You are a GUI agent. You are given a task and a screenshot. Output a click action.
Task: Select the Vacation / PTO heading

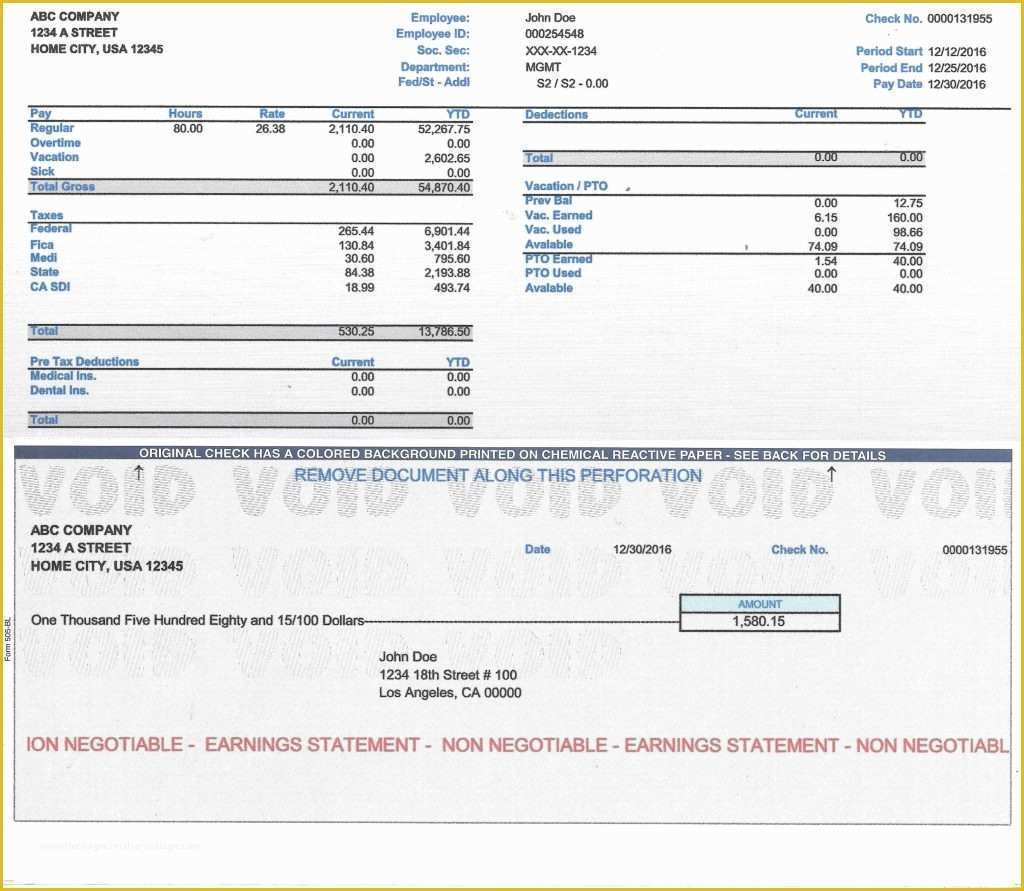(x=562, y=185)
